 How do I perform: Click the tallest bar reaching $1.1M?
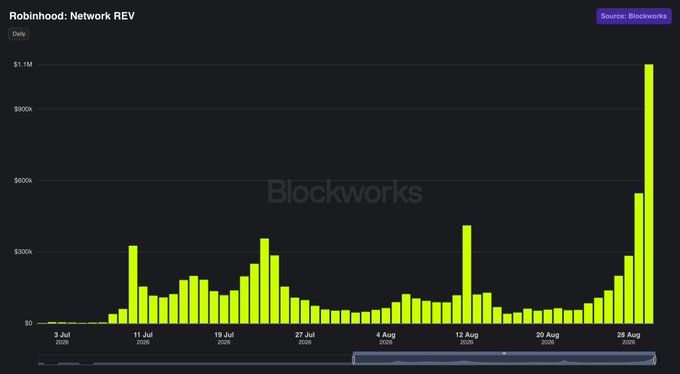pyautogui.click(x=649, y=194)
